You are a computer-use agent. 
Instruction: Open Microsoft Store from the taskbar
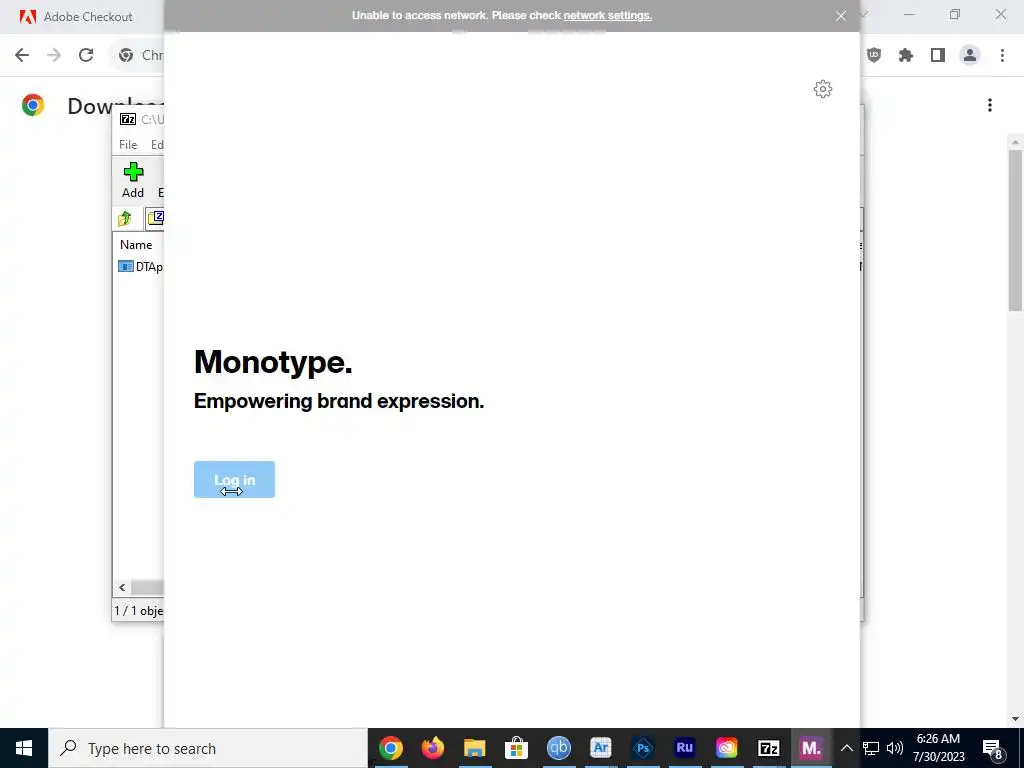pos(517,748)
